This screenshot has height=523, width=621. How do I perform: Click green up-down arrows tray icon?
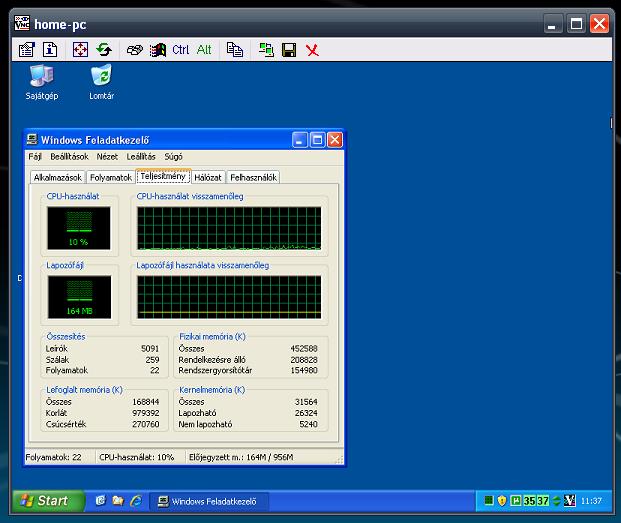pos(556,501)
